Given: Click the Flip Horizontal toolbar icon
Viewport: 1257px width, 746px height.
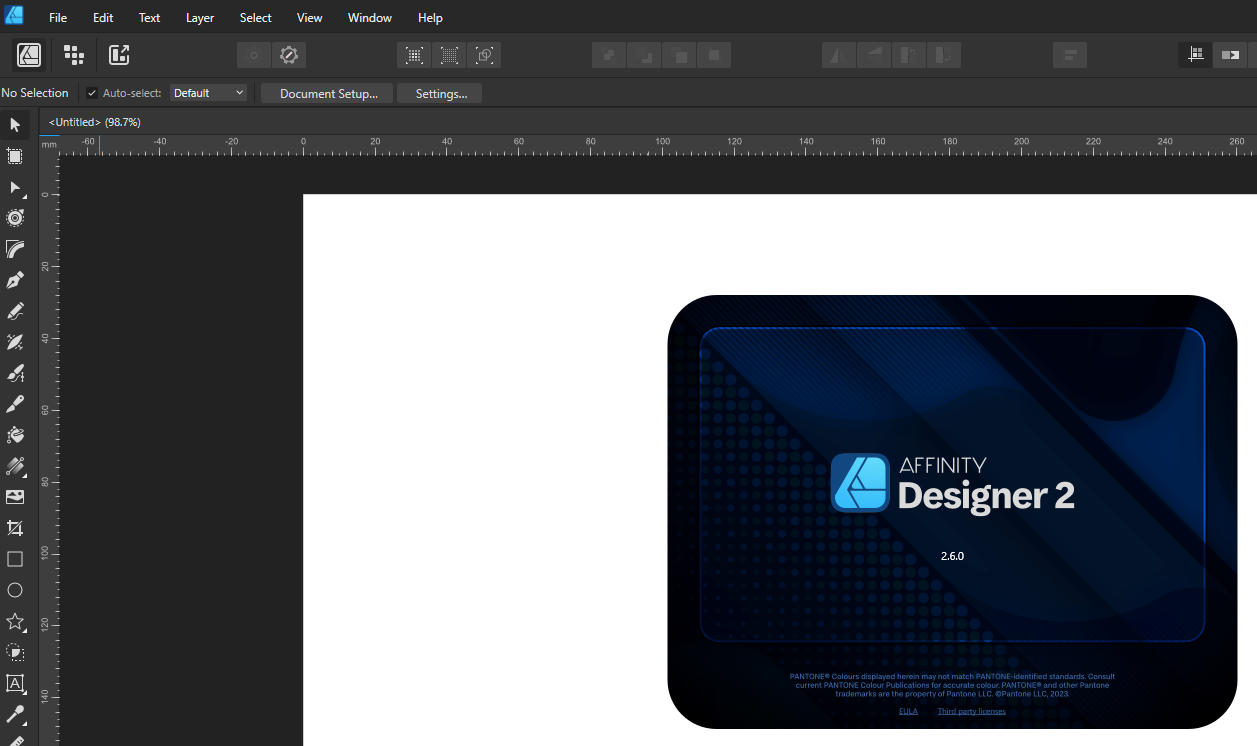Looking at the screenshot, I should coord(839,55).
